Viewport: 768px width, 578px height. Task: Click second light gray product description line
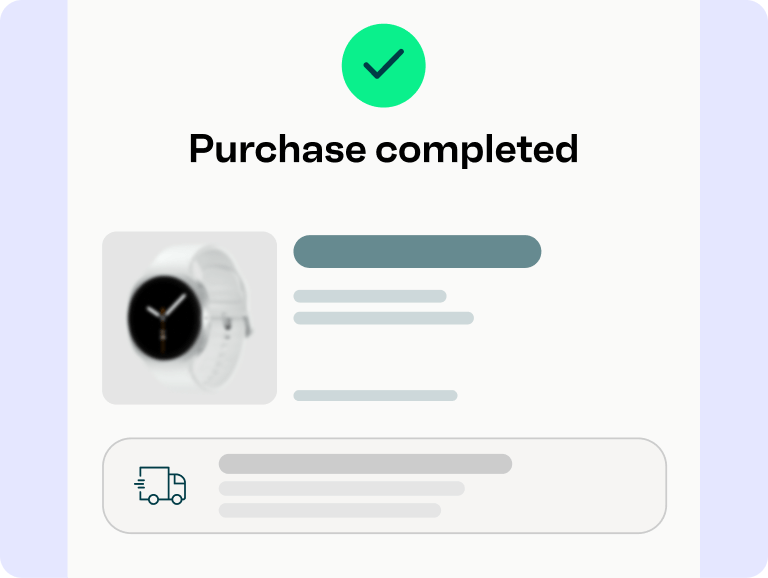[x=384, y=318]
